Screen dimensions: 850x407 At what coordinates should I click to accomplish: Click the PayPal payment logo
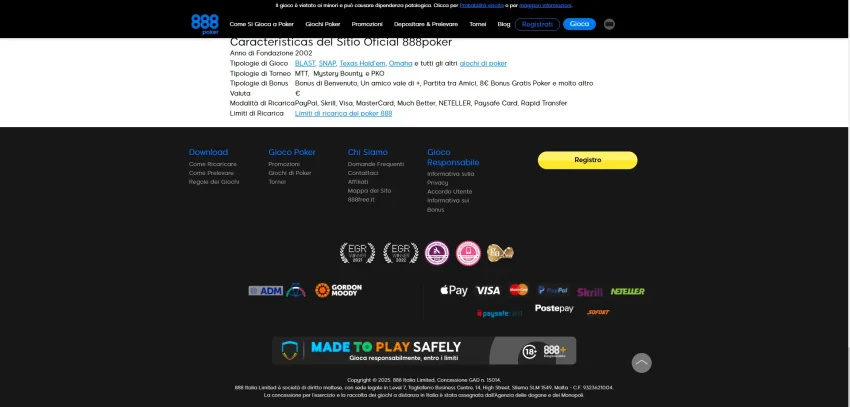pyautogui.click(x=553, y=291)
